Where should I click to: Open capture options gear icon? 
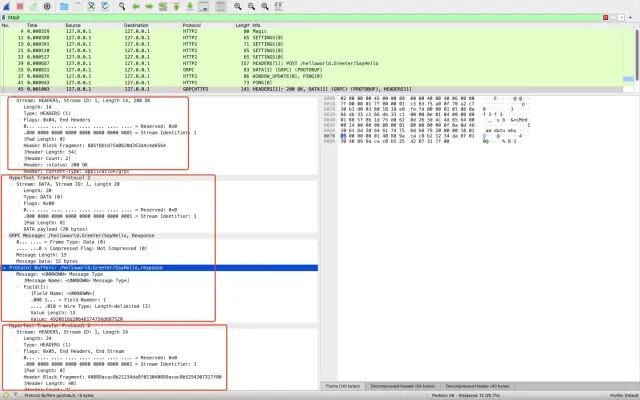click(47, 6)
